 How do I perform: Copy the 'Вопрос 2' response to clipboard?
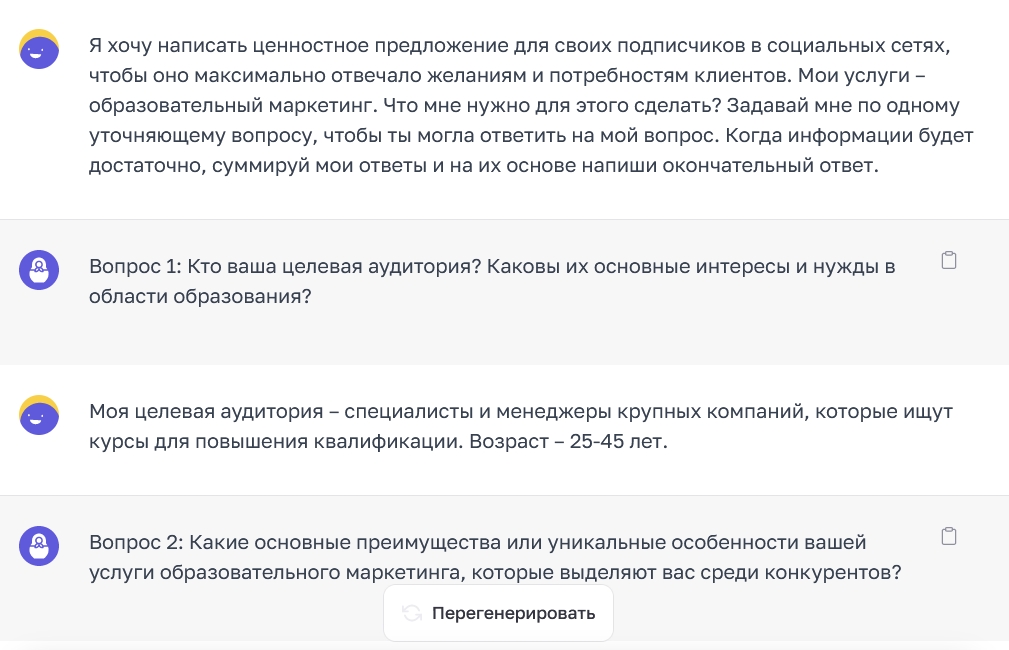point(949,536)
